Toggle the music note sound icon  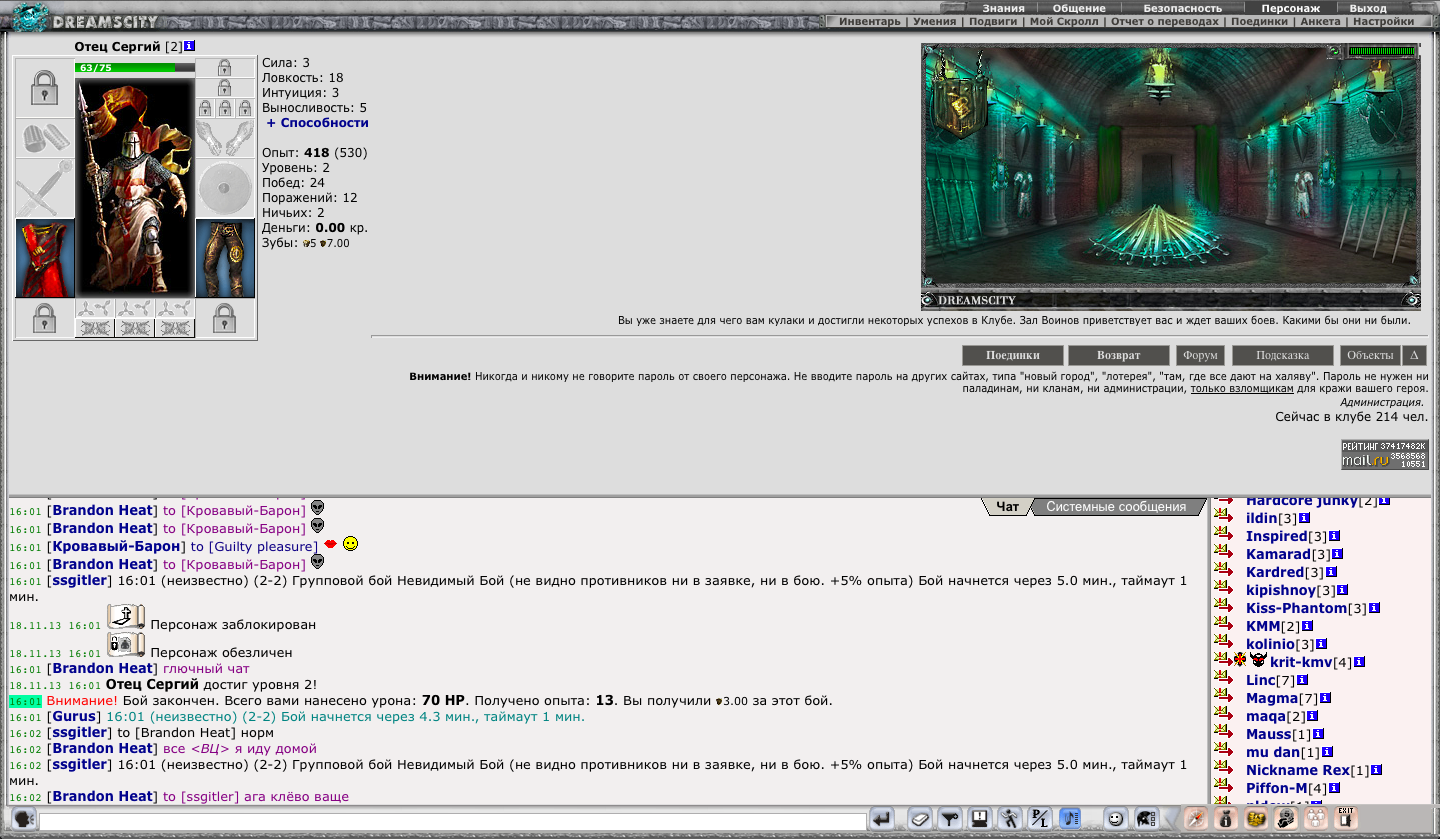tap(1071, 819)
